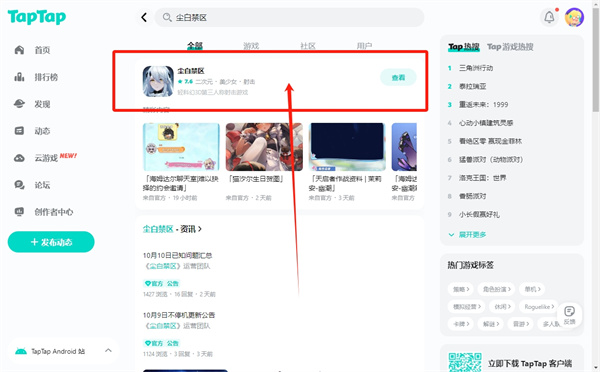Focus the search box containing 尘白禁区
The width and height of the screenshot is (600, 372).
tap(289, 17)
